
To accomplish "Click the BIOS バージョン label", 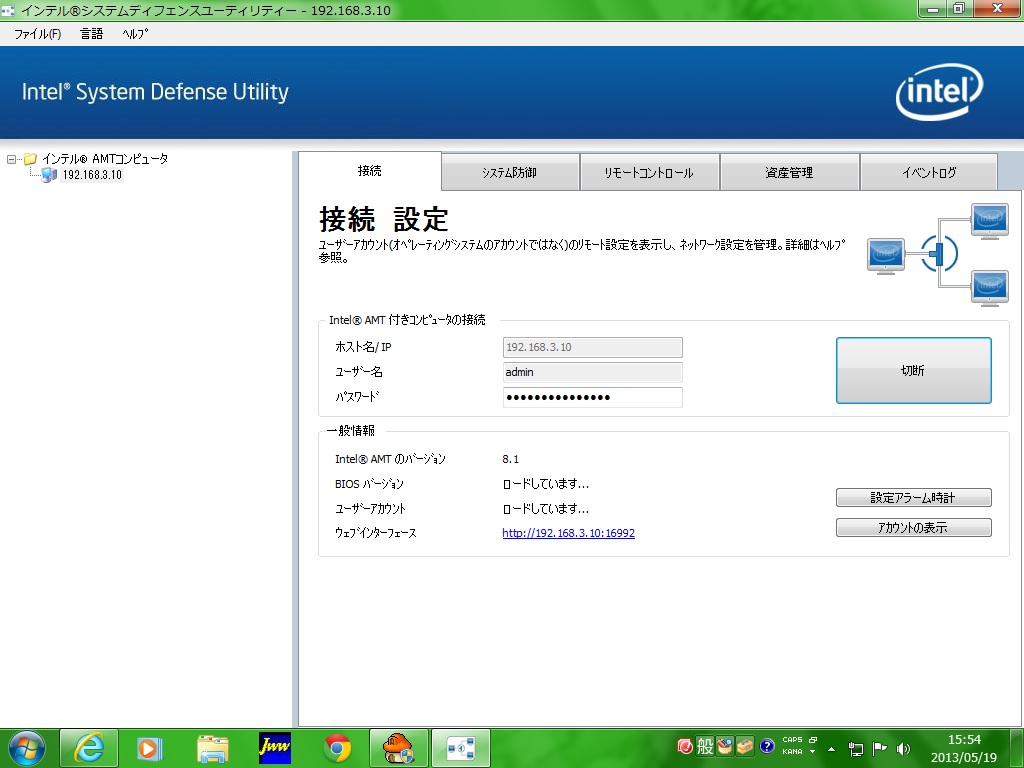I will coord(370,484).
